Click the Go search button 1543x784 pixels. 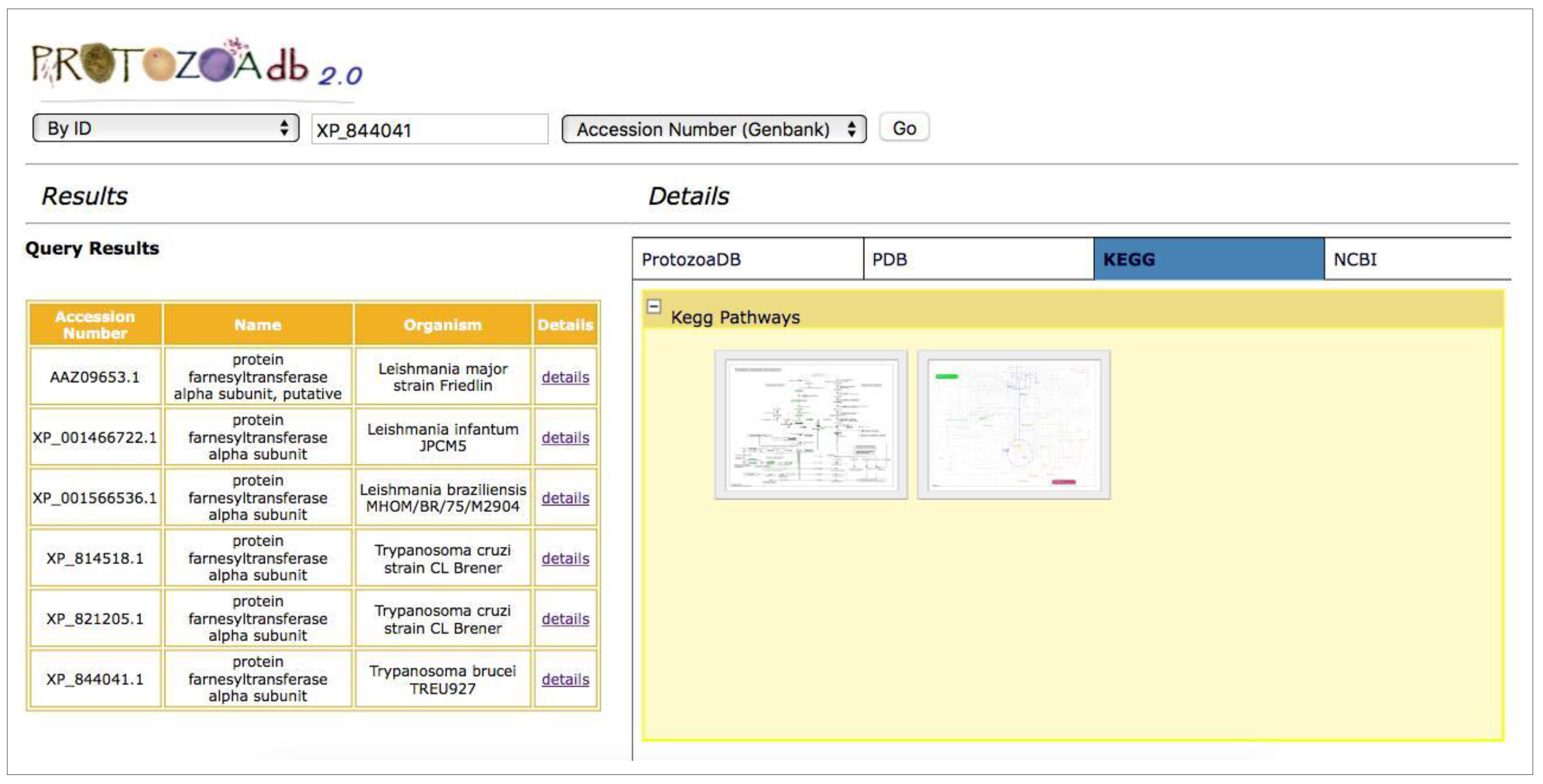(x=903, y=128)
